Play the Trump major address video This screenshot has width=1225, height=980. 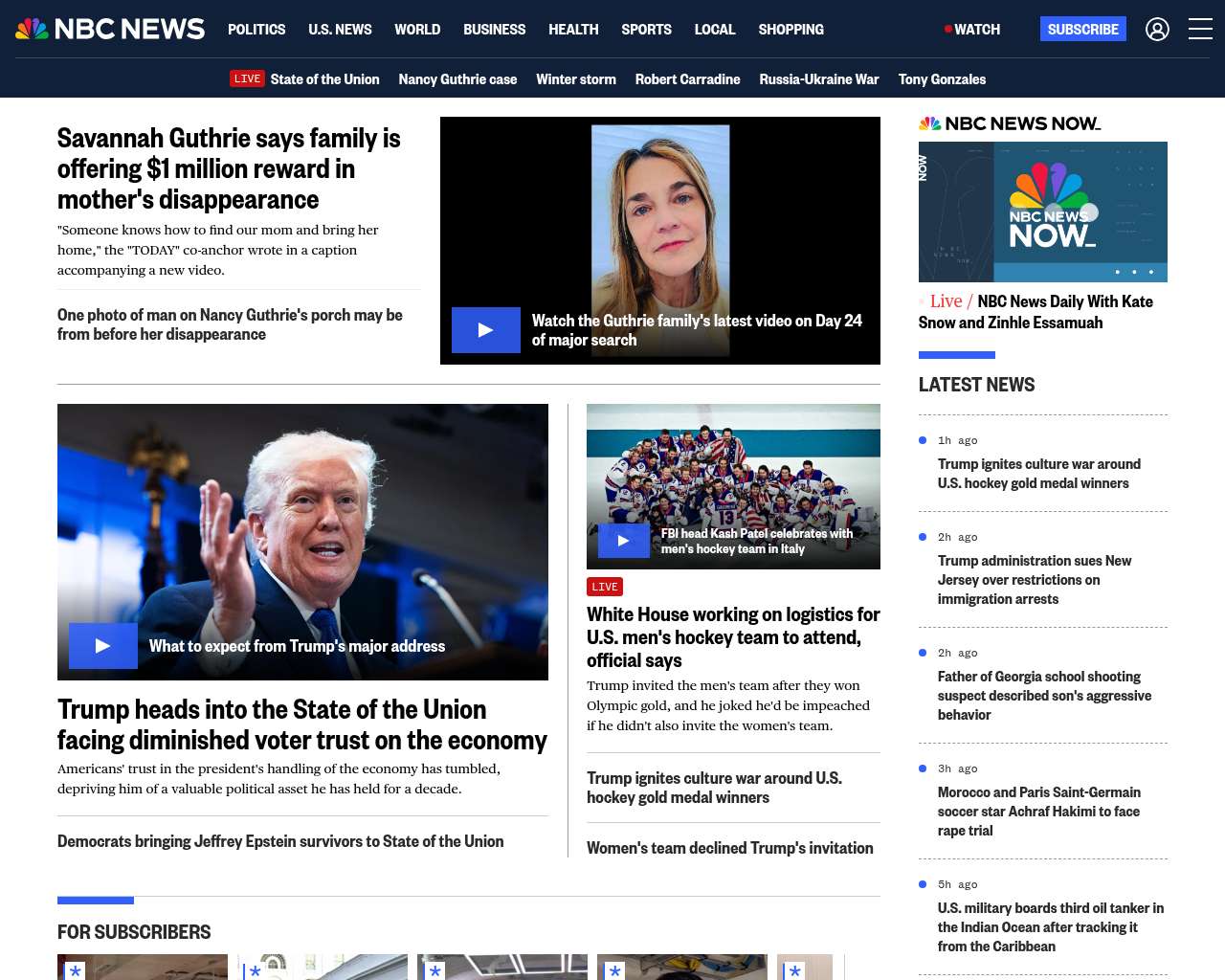click(103, 646)
